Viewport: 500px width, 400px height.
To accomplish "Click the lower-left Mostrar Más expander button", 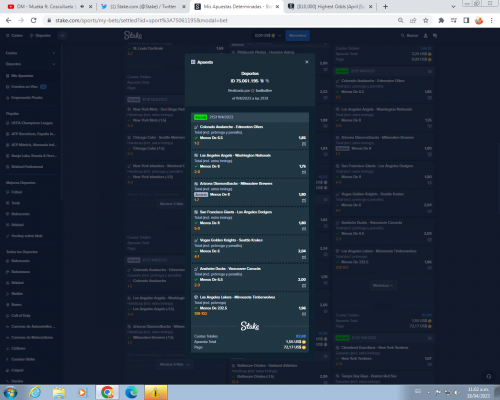I will pos(174,364).
